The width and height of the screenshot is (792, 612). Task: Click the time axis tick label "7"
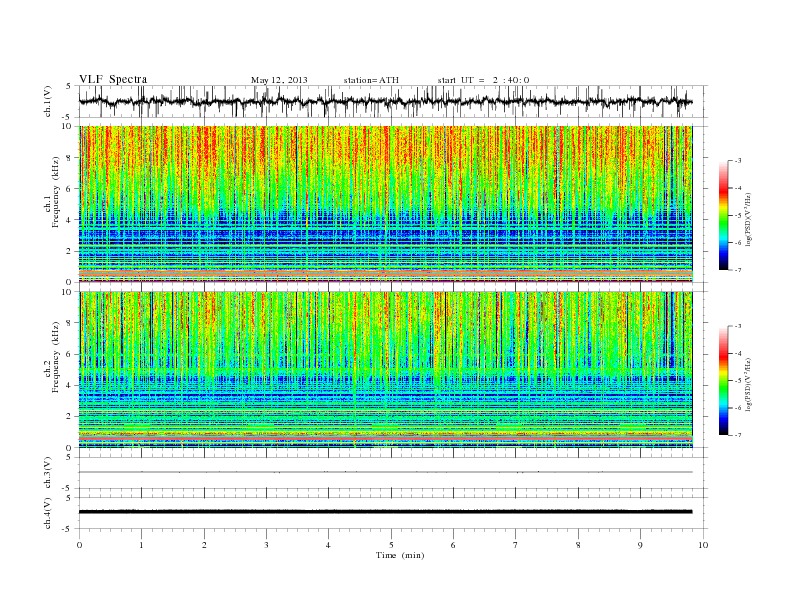pos(516,545)
